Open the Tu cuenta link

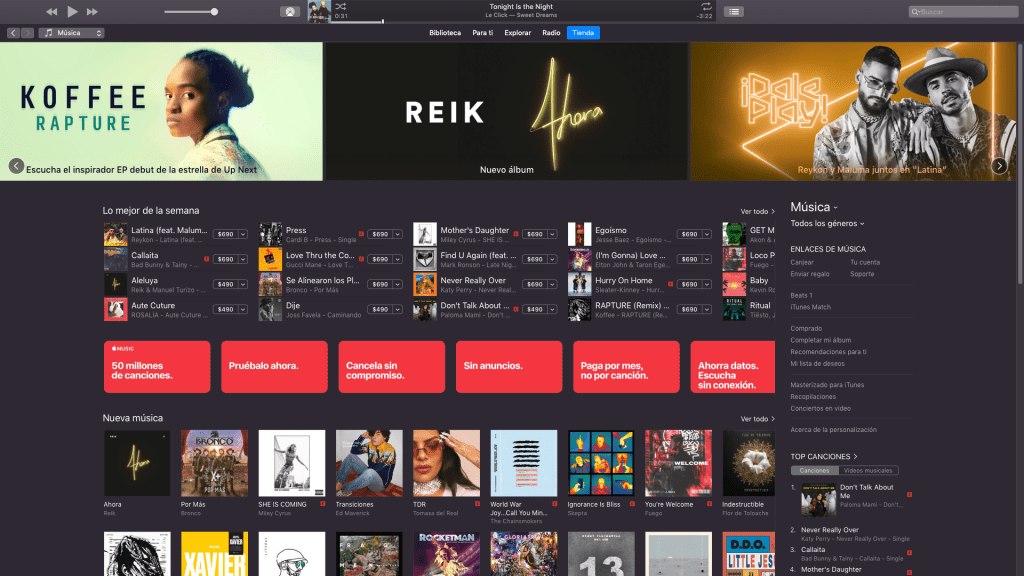[x=865, y=263]
